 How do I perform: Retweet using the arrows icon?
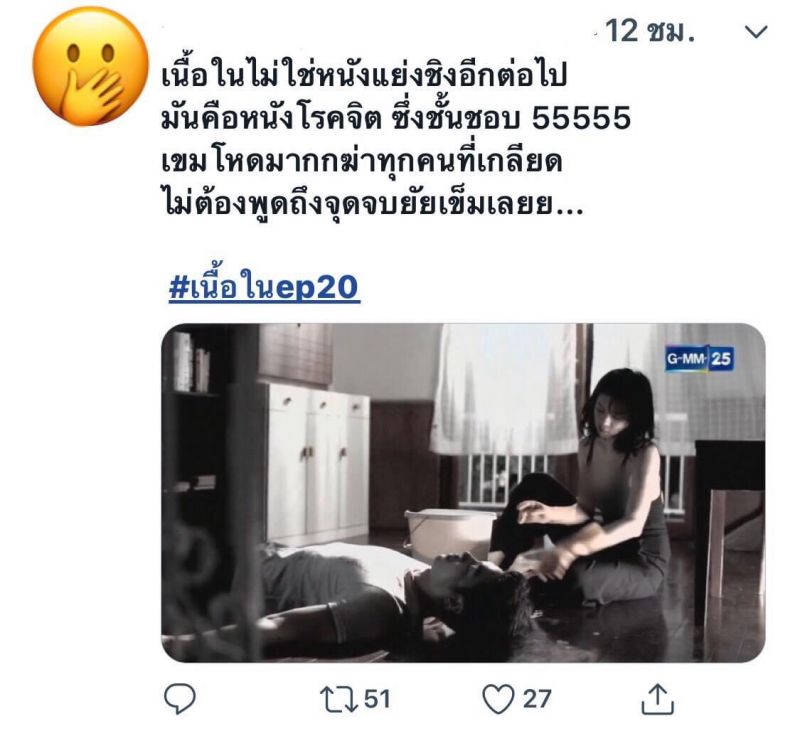pos(338,699)
